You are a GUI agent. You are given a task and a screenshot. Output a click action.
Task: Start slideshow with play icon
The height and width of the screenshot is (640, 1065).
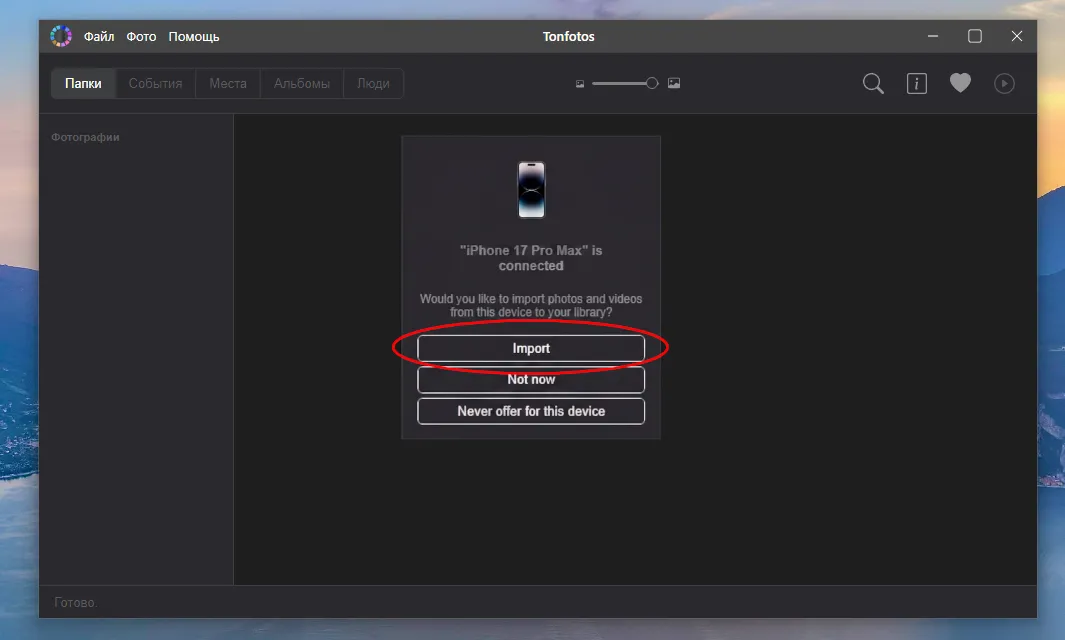1005,84
